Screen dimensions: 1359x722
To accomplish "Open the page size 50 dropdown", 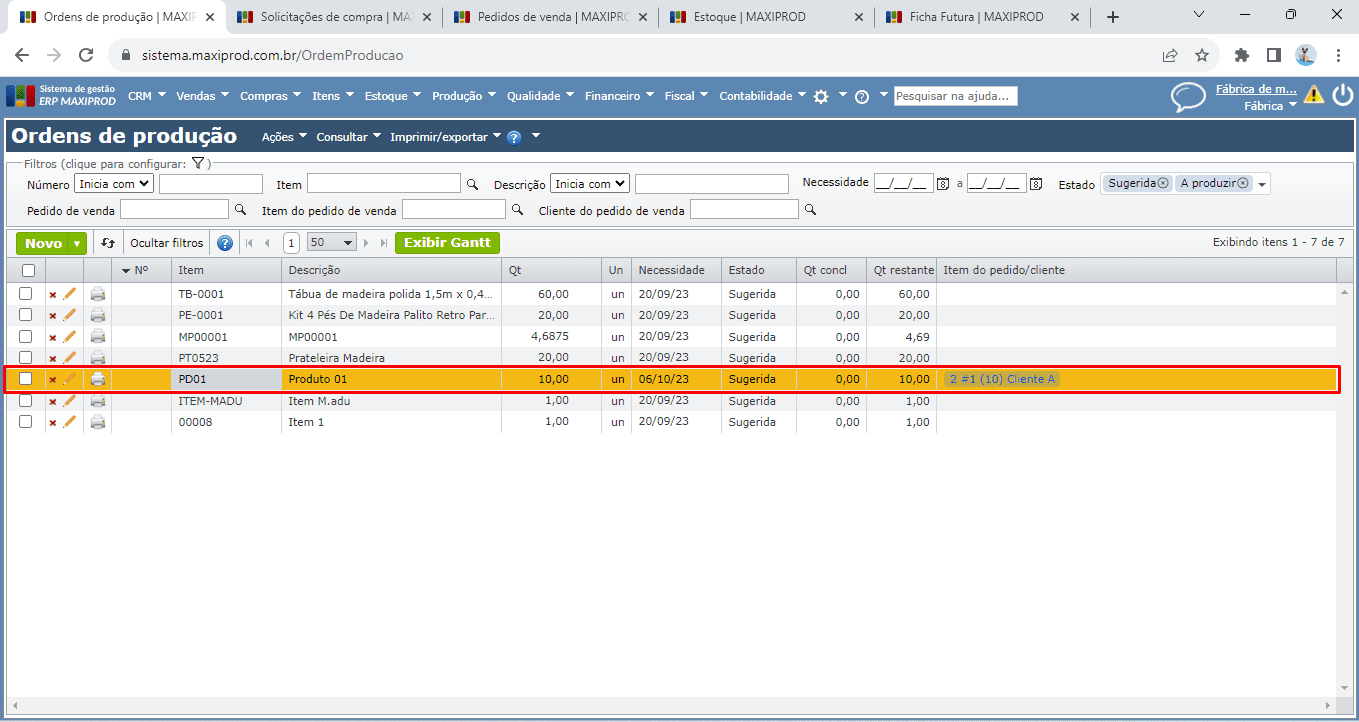I will (333, 243).
